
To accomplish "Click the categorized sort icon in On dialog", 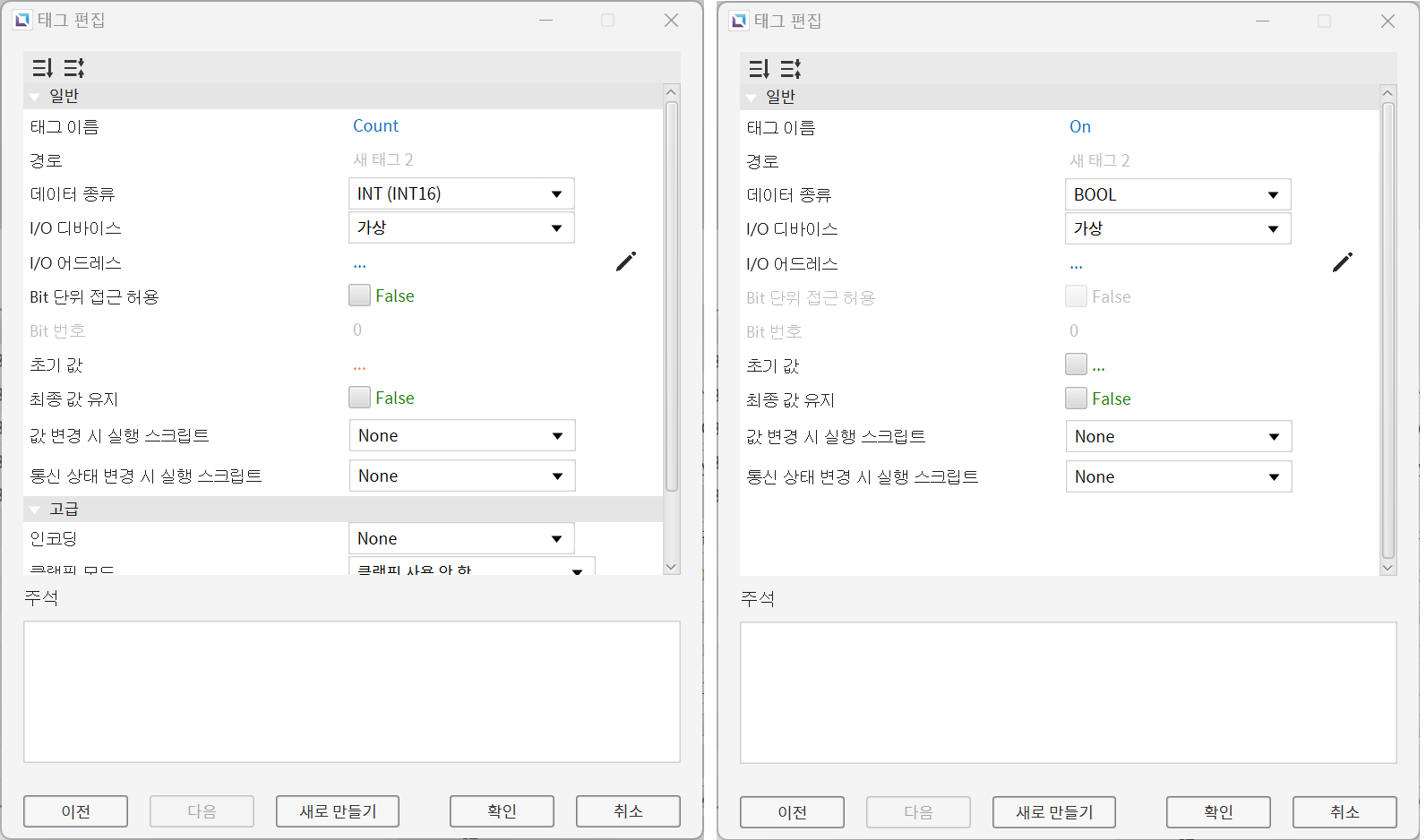I will tap(759, 69).
